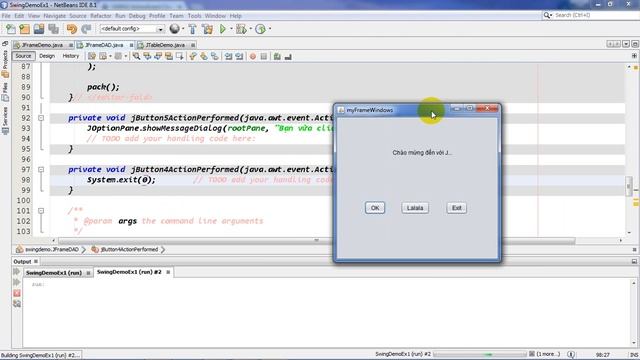Select the JFrameDAD.java editor tab

pyautogui.click(x=104, y=45)
